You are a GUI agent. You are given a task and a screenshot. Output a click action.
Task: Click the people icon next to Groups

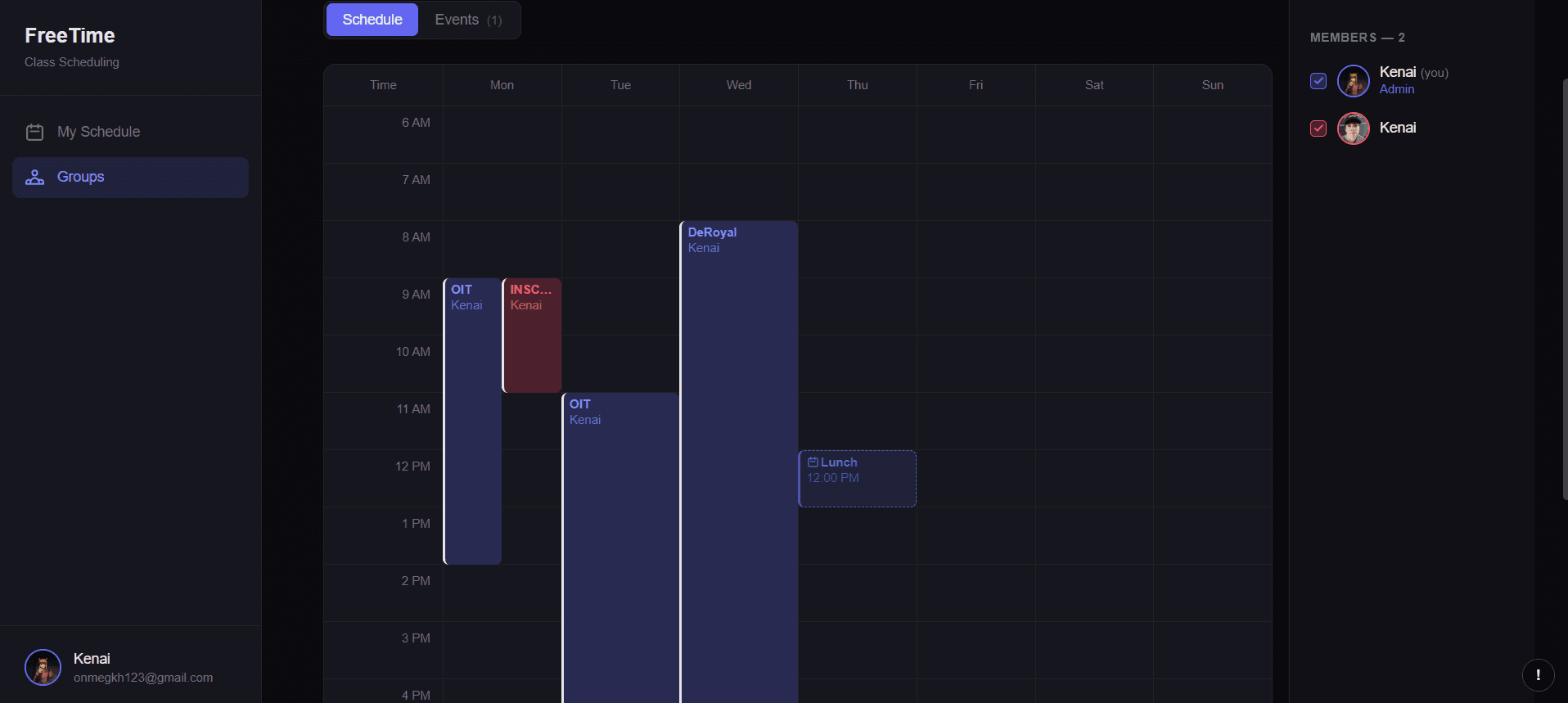coord(34,177)
